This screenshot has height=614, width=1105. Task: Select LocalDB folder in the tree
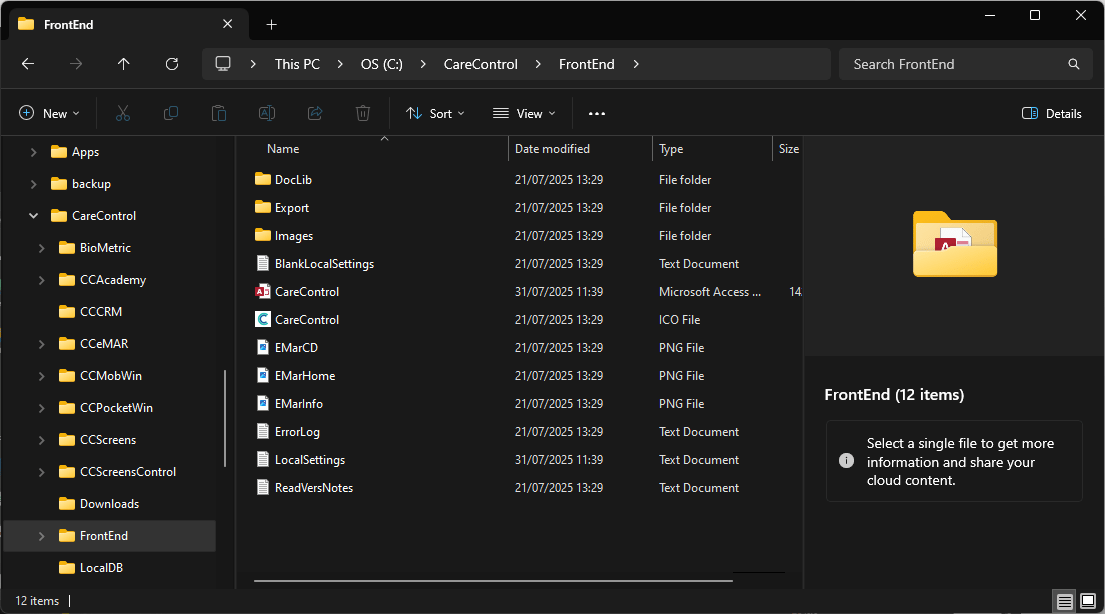tap(101, 567)
